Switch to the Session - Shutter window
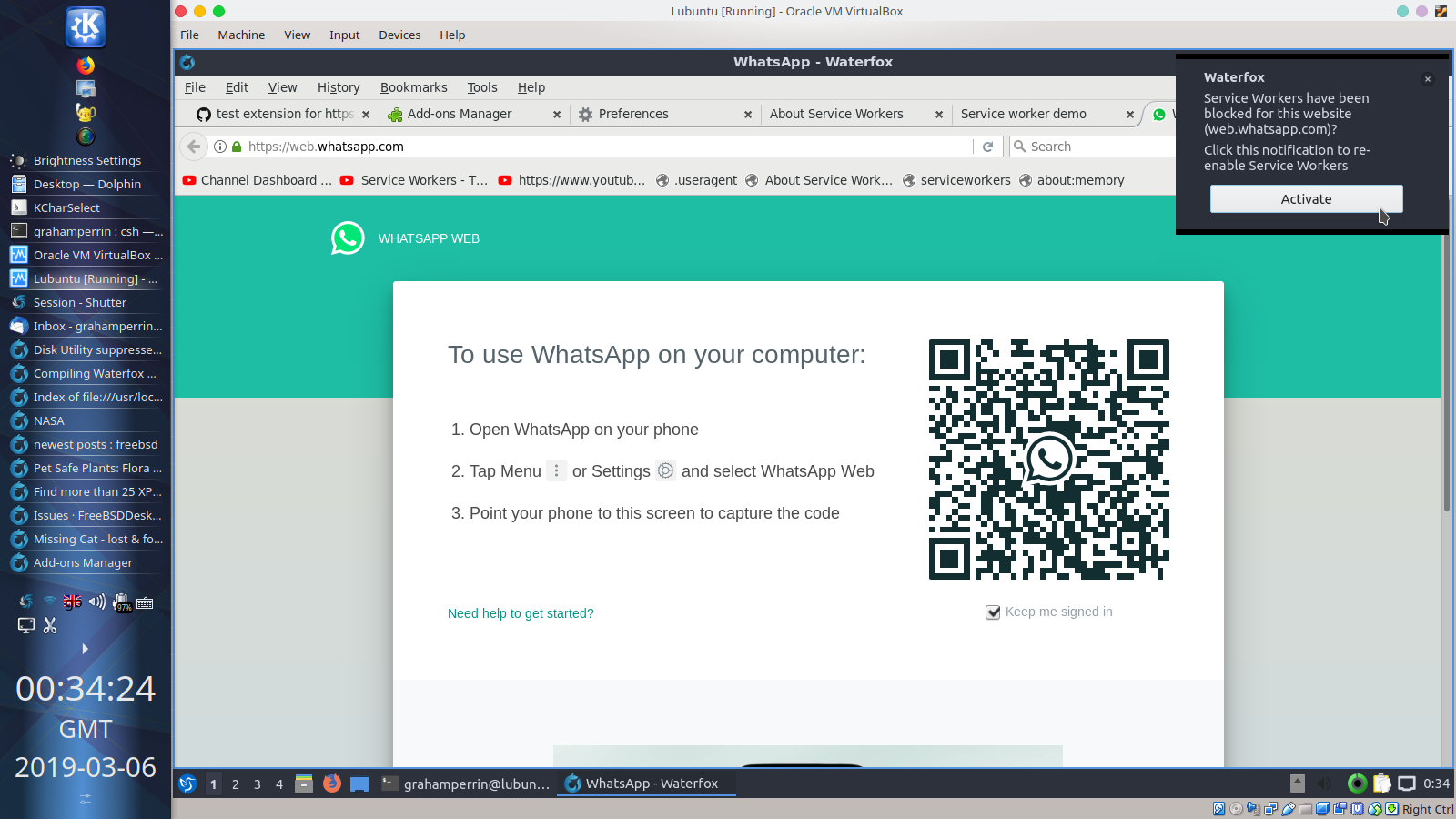Image resolution: width=1456 pixels, height=819 pixels. (x=86, y=302)
